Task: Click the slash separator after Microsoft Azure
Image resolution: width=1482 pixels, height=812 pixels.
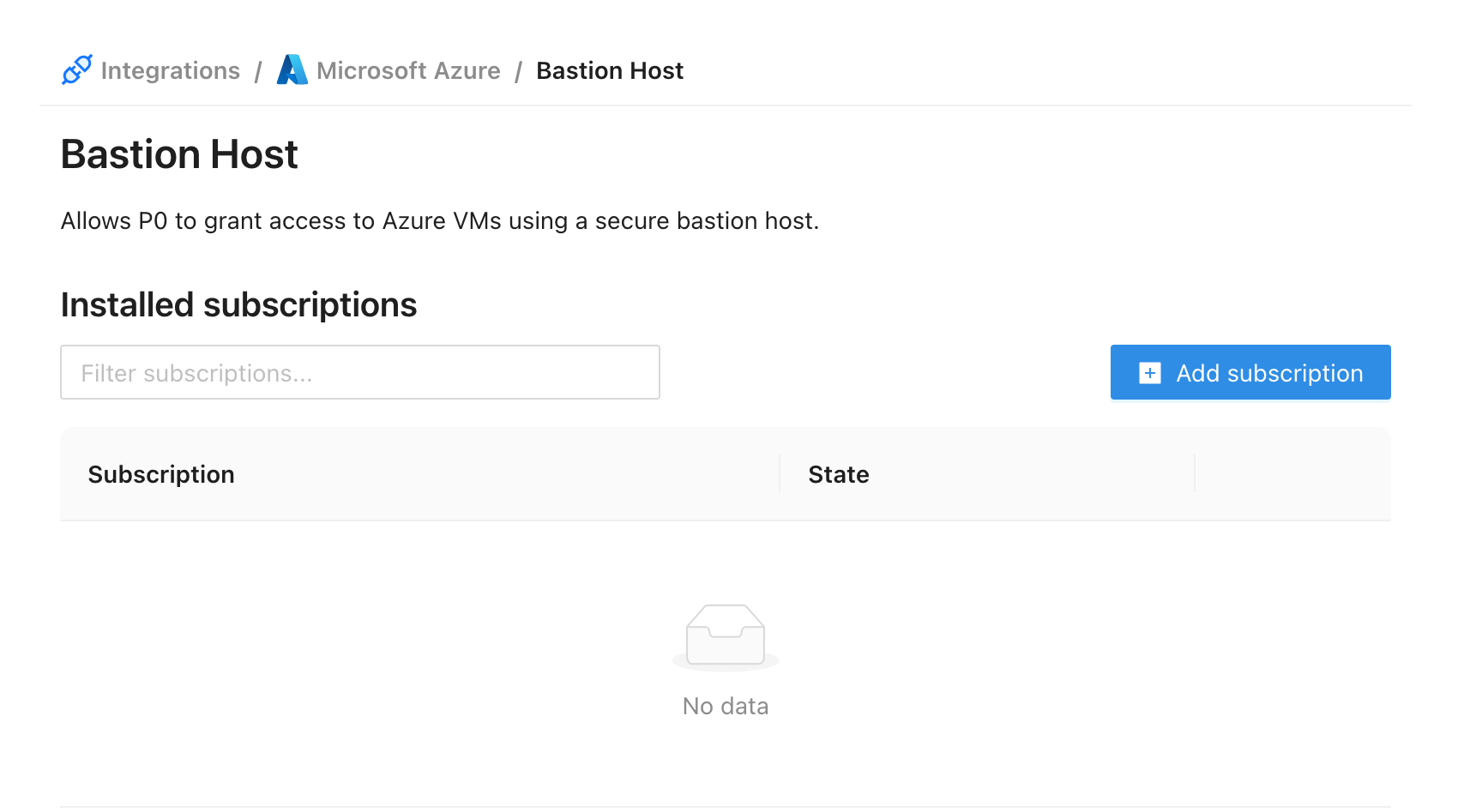Action: 519,71
